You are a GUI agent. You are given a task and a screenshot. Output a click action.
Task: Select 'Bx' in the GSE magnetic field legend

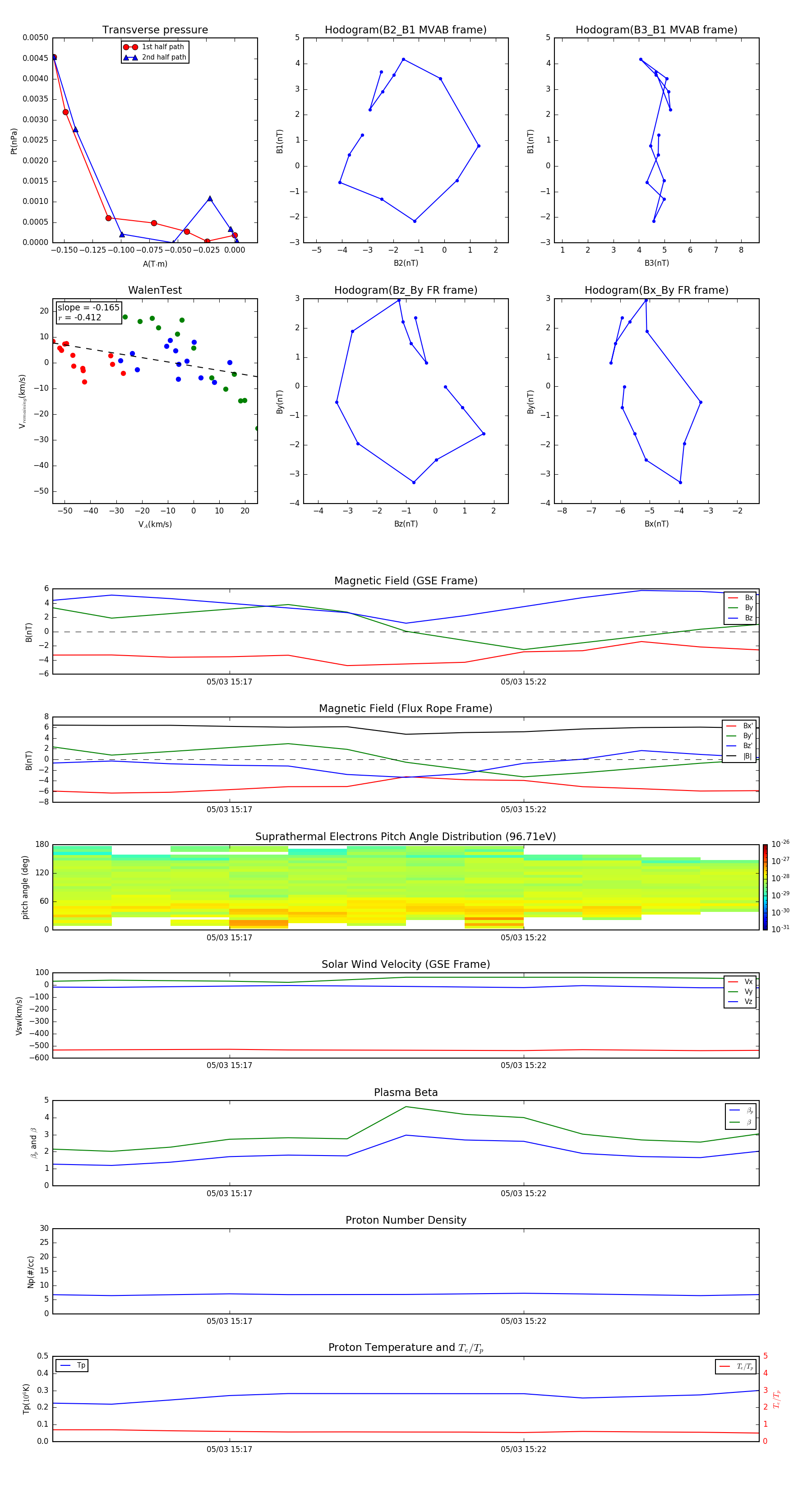pos(741,598)
